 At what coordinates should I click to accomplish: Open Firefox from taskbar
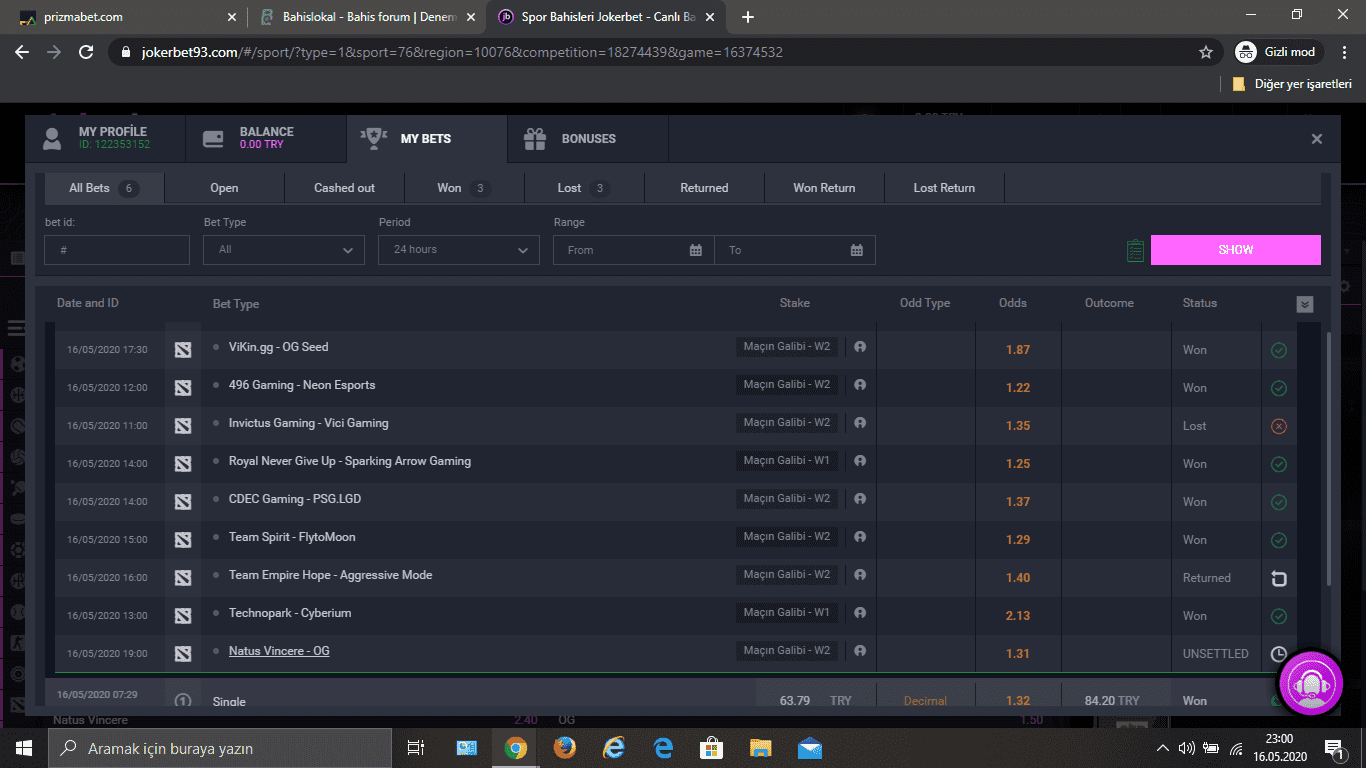[564, 747]
